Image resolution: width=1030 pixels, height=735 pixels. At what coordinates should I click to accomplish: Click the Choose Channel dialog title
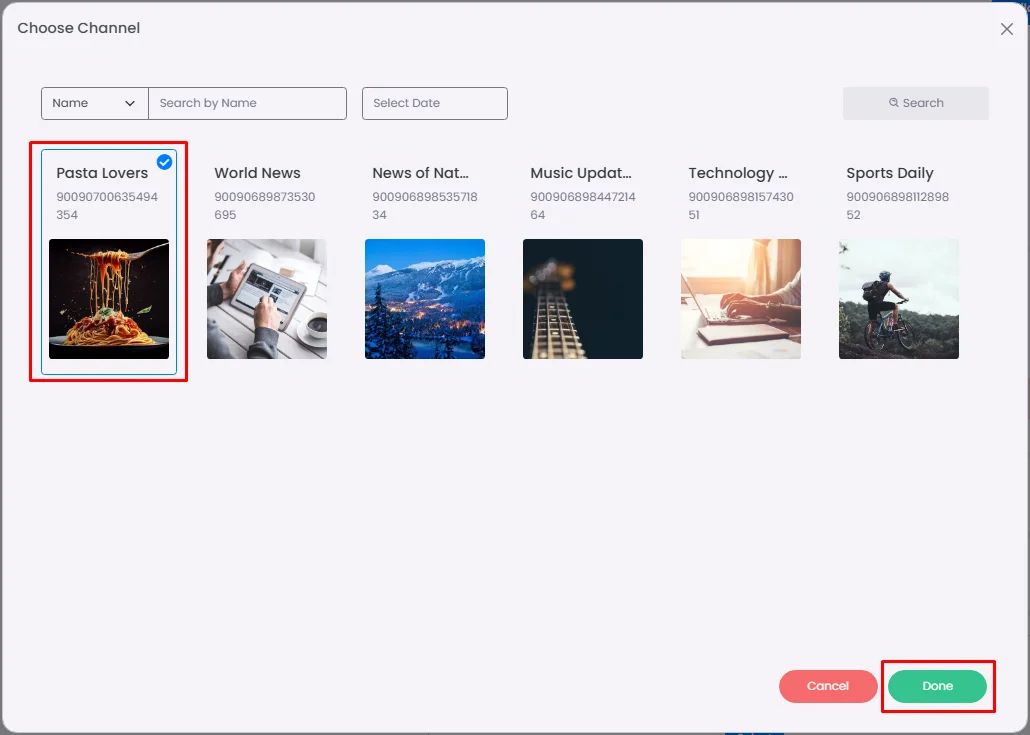click(79, 28)
